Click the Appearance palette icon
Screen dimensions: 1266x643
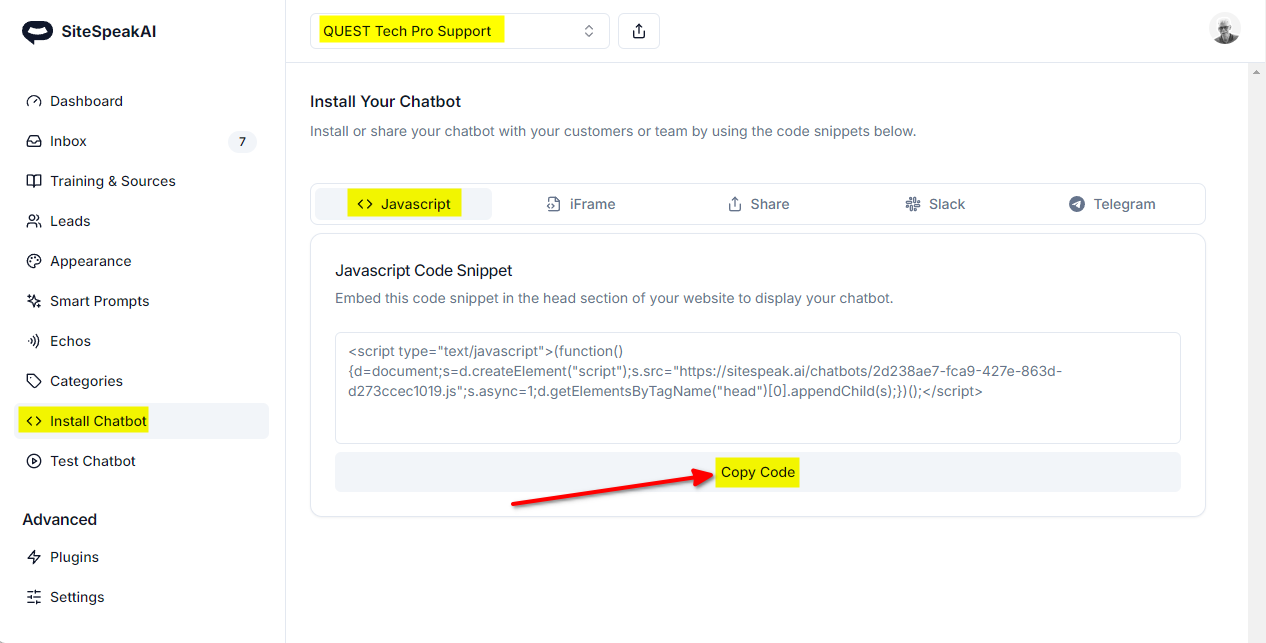pos(34,261)
